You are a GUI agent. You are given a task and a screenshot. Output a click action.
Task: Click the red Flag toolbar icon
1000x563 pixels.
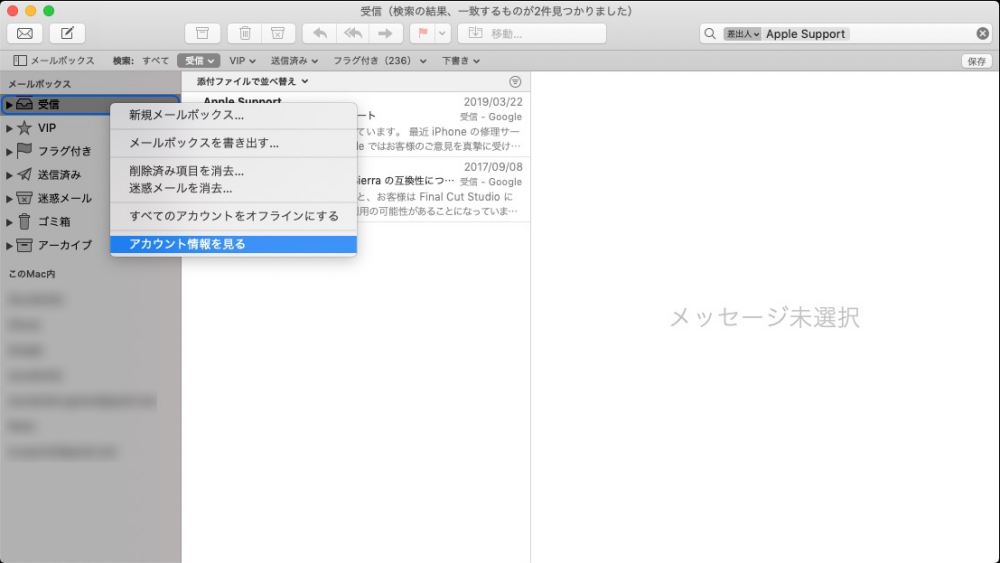click(422, 33)
